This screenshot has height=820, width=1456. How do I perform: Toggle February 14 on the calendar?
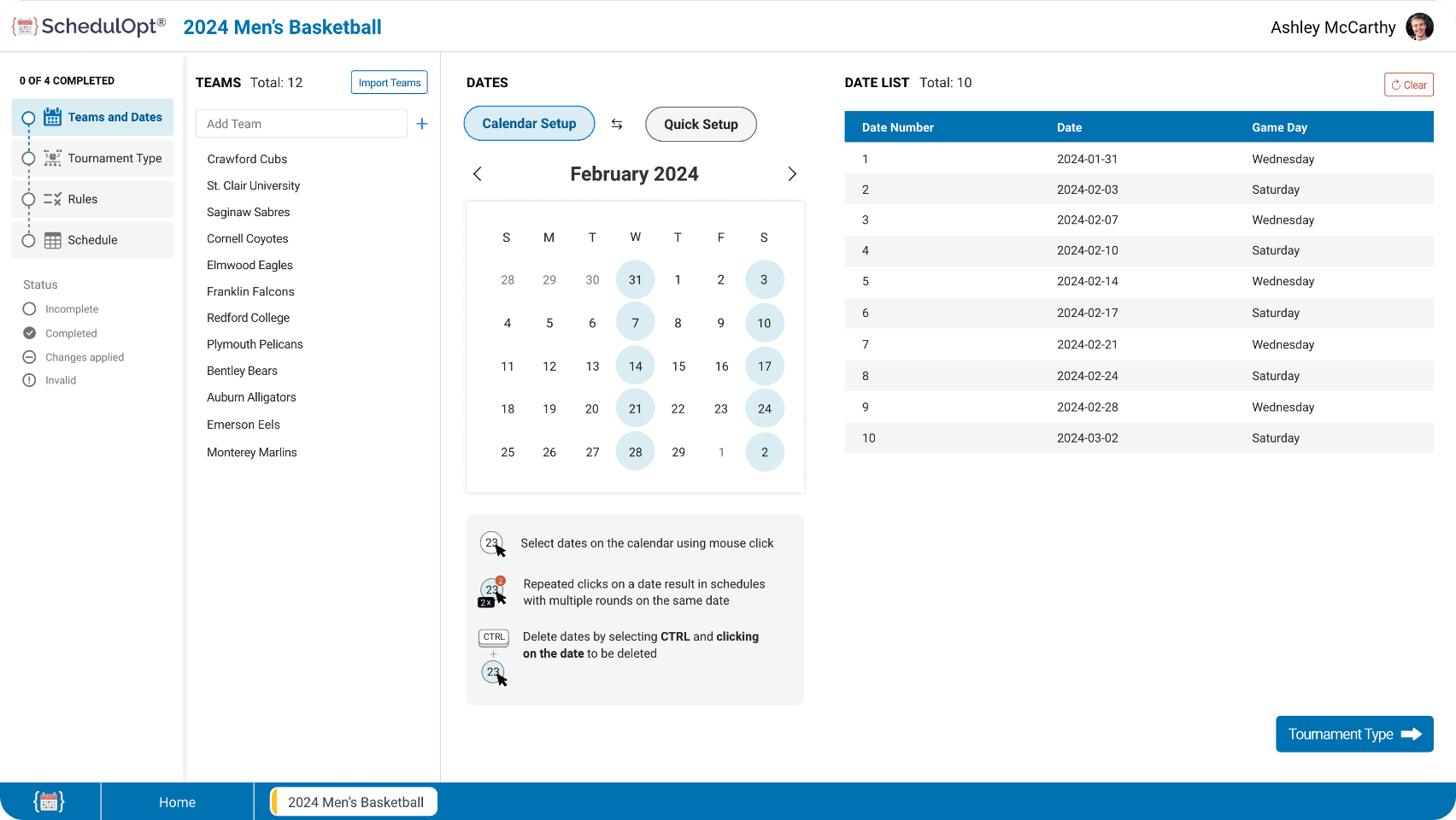coord(635,366)
